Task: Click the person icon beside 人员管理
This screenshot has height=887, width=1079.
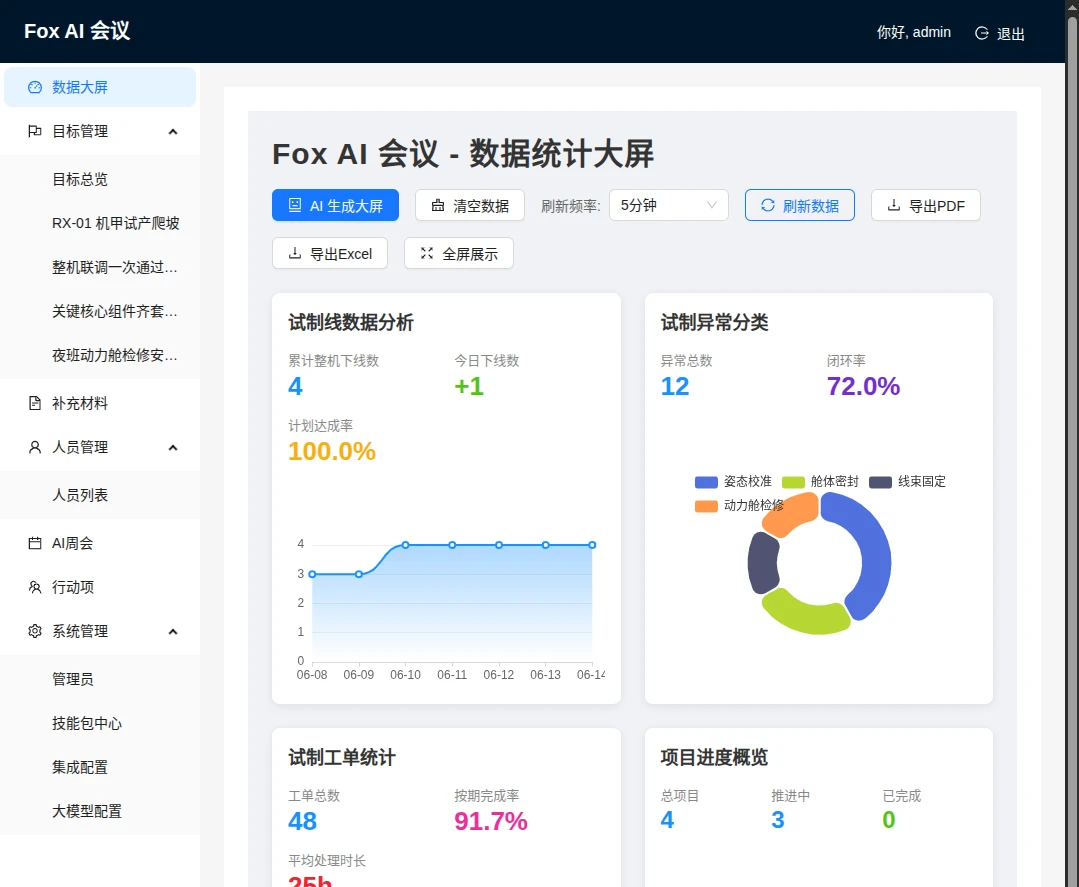Action: click(34, 447)
